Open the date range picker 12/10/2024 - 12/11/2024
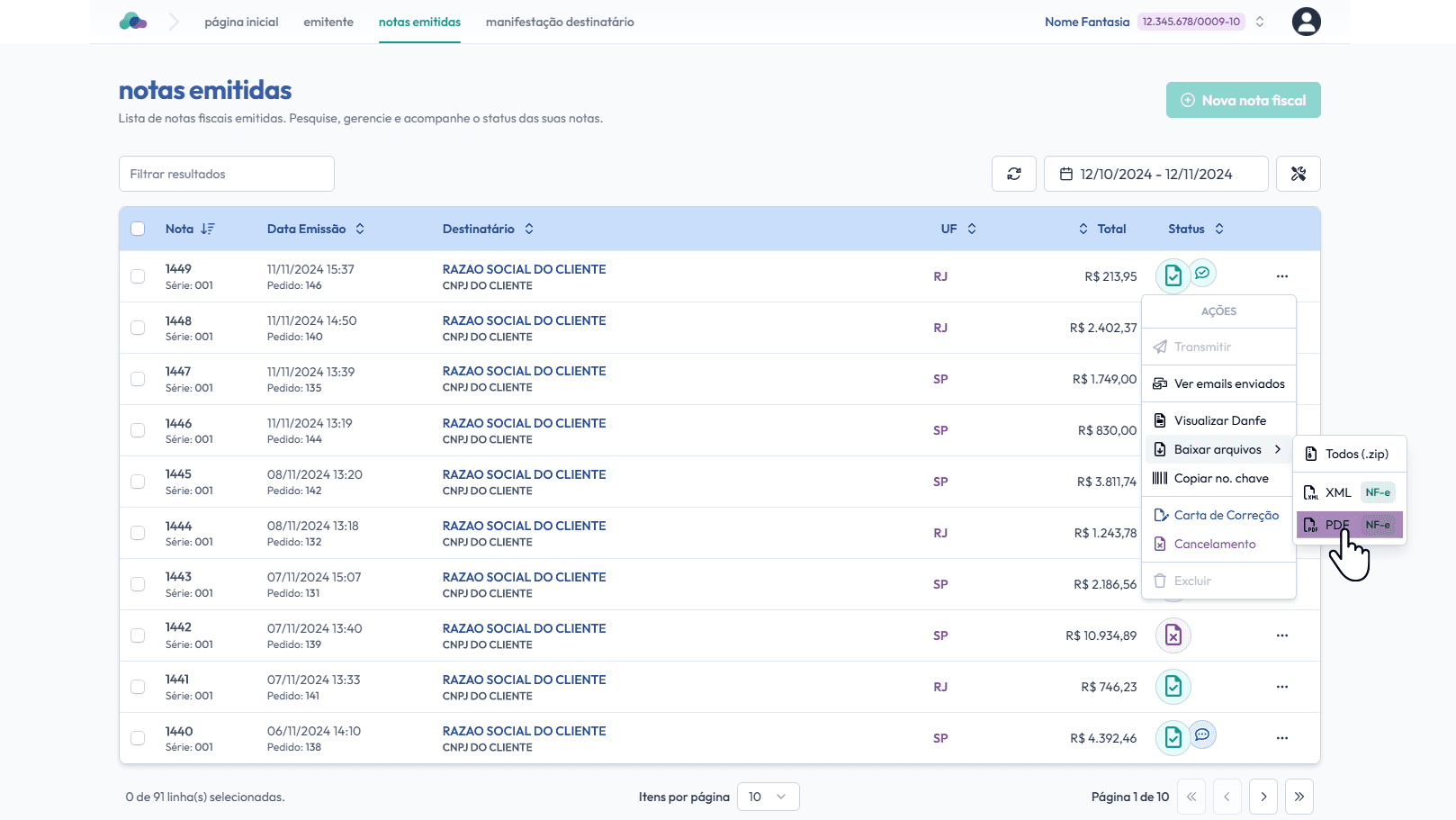 tap(1155, 174)
